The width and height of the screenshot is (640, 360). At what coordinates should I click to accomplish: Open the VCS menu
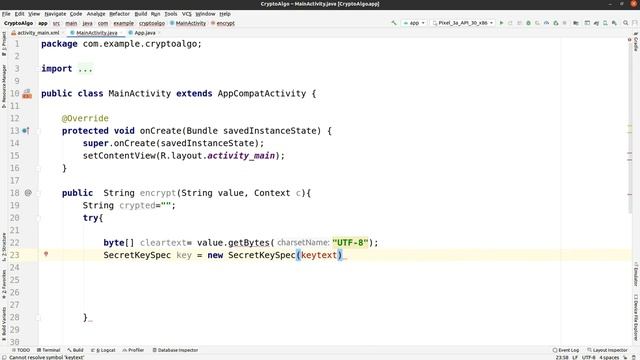click(186, 13)
